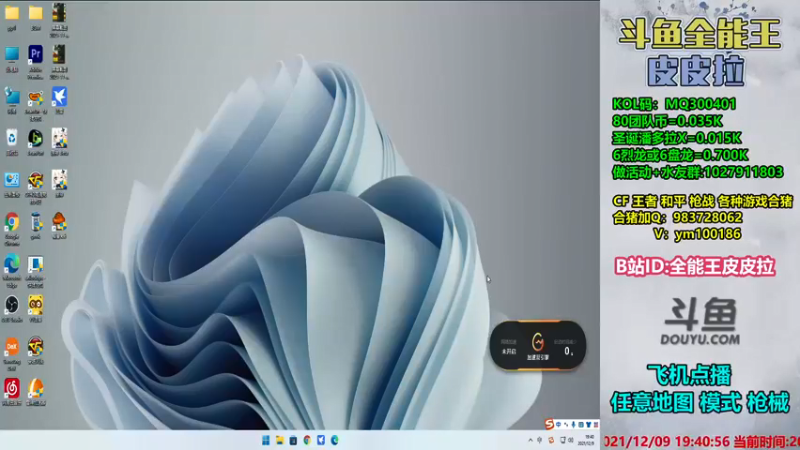Viewport: 800px width, 450px height.
Task: Open File Explorer from the taskbar
Action: [x=280, y=440]
